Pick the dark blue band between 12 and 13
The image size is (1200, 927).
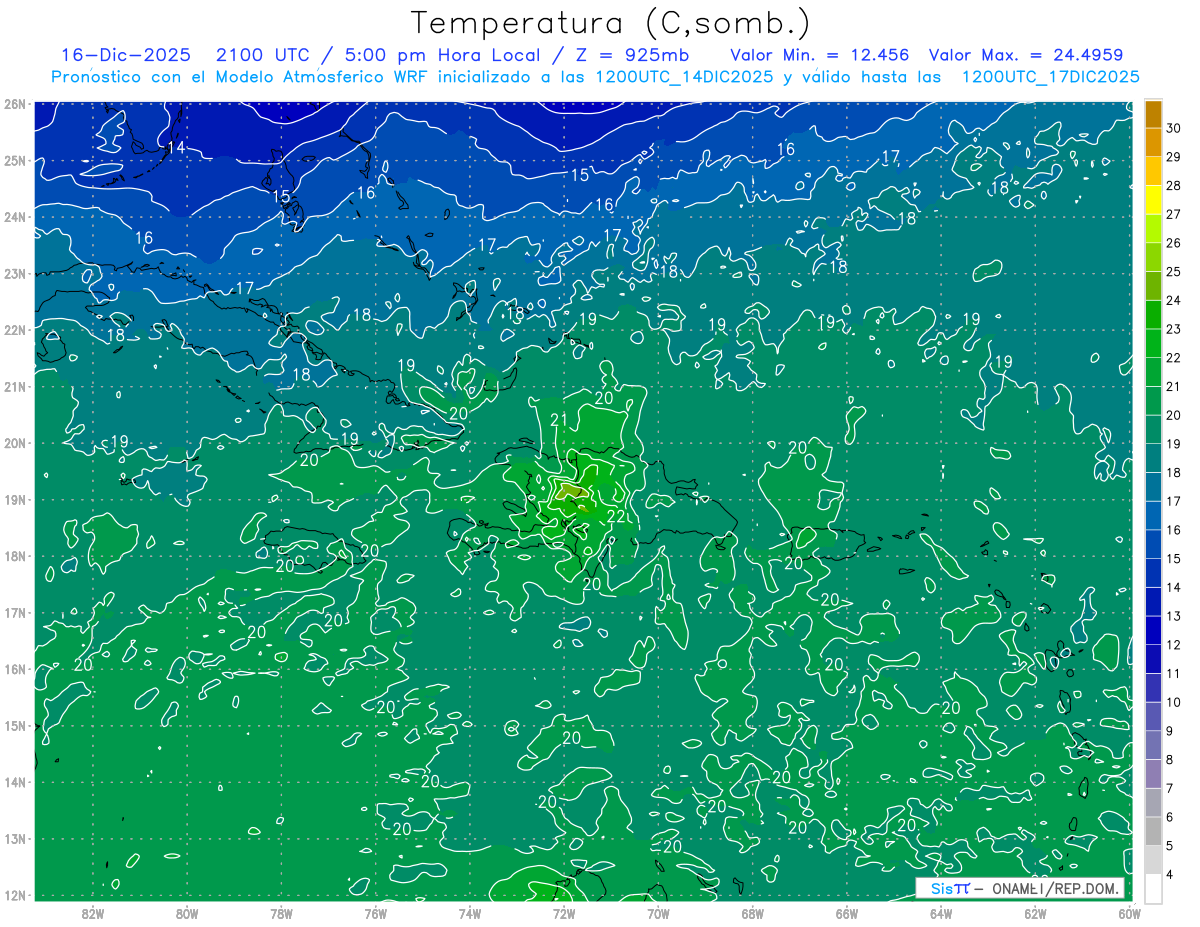(x=1153, y=630)
